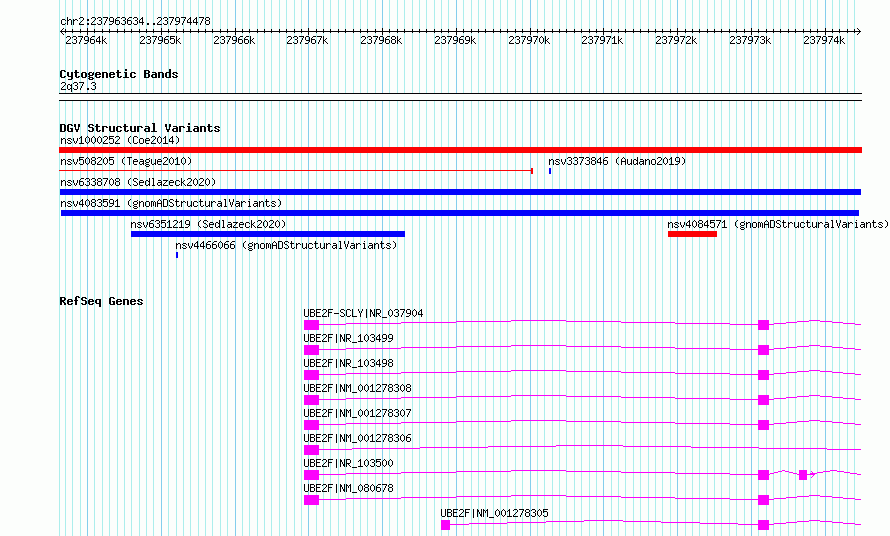Click second exon of UBE2F-SCLY|NR_037904 track
Image resolution: width=890 pixels, height=536 pixels.
click(x=763, y=325)
